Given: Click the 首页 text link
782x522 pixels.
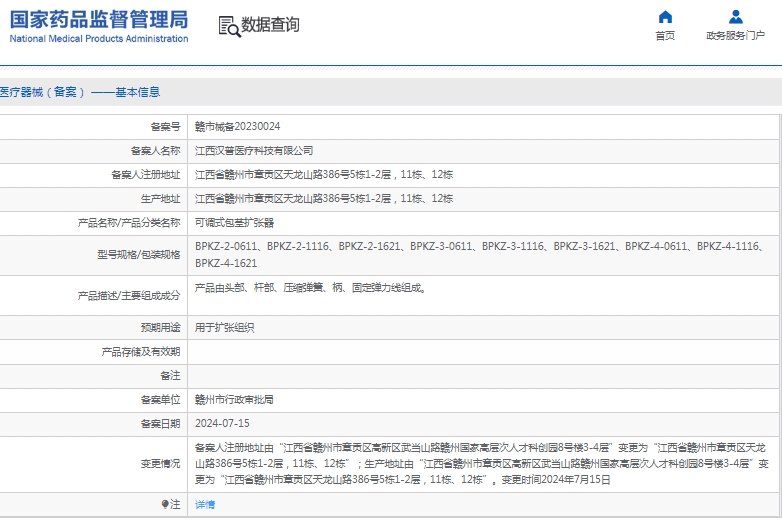Looking at the screenshot, I should [x=665, y=35].
